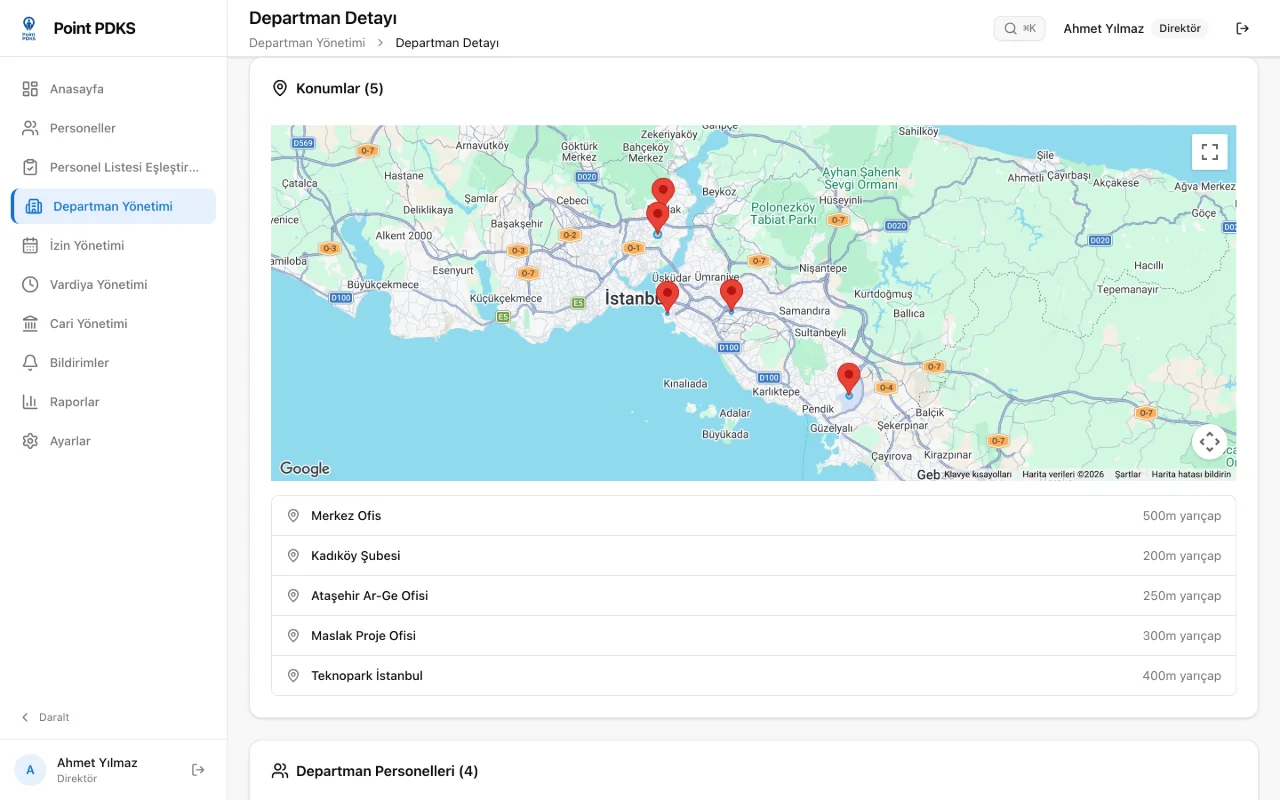This screenshot has height=800, width=1280.
Task: Click the Google logo on the map
Action: pyautogui.click(x=304, y=468)
